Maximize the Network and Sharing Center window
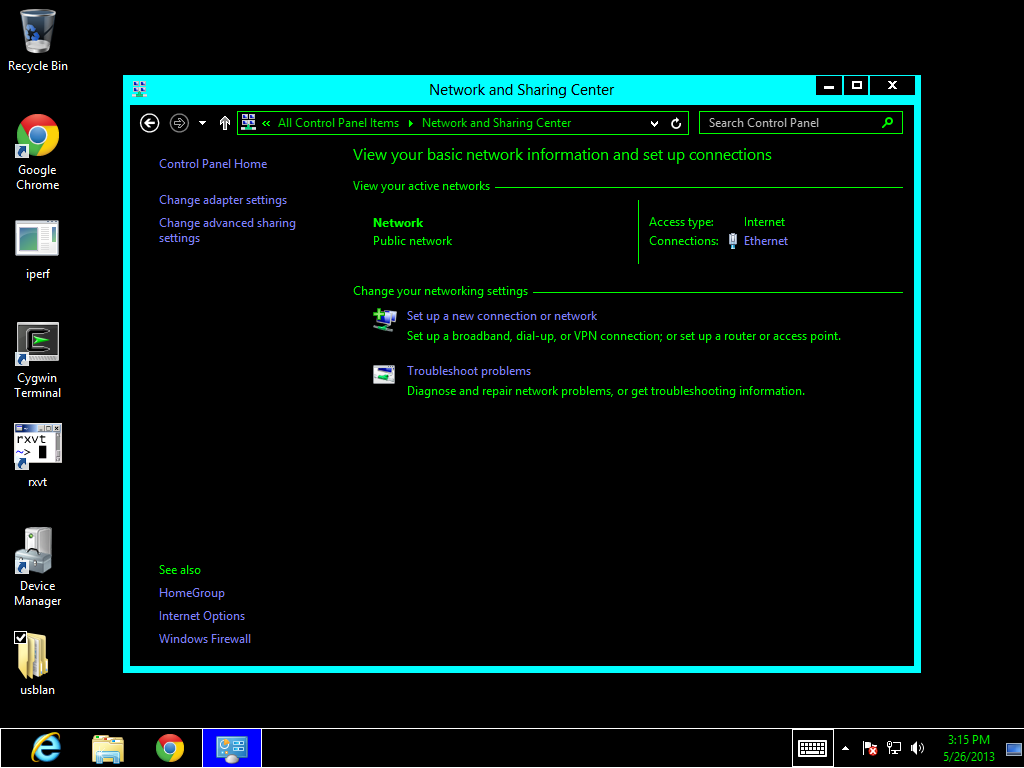 857,86
